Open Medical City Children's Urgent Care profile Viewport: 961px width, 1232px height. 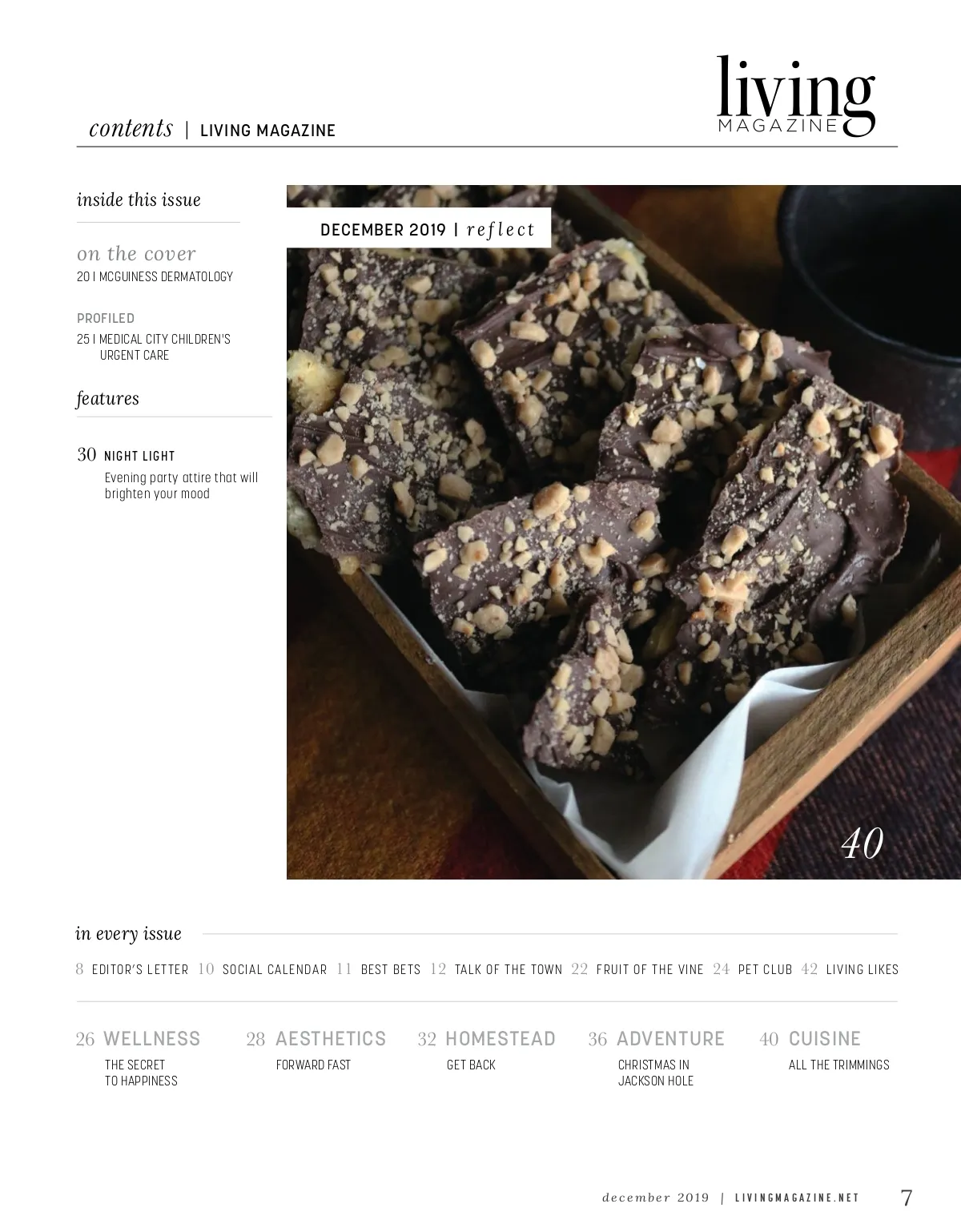point(154,347)
